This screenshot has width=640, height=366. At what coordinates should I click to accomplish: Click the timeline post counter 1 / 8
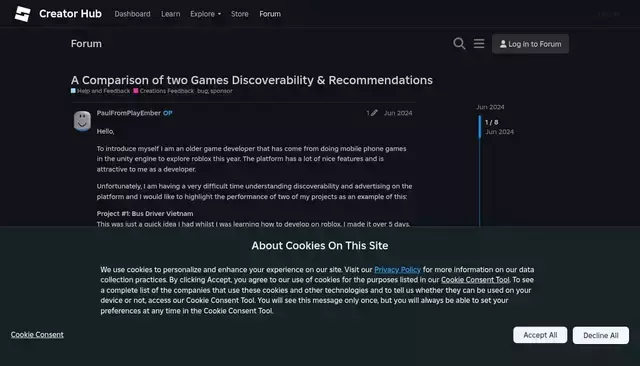491,122
